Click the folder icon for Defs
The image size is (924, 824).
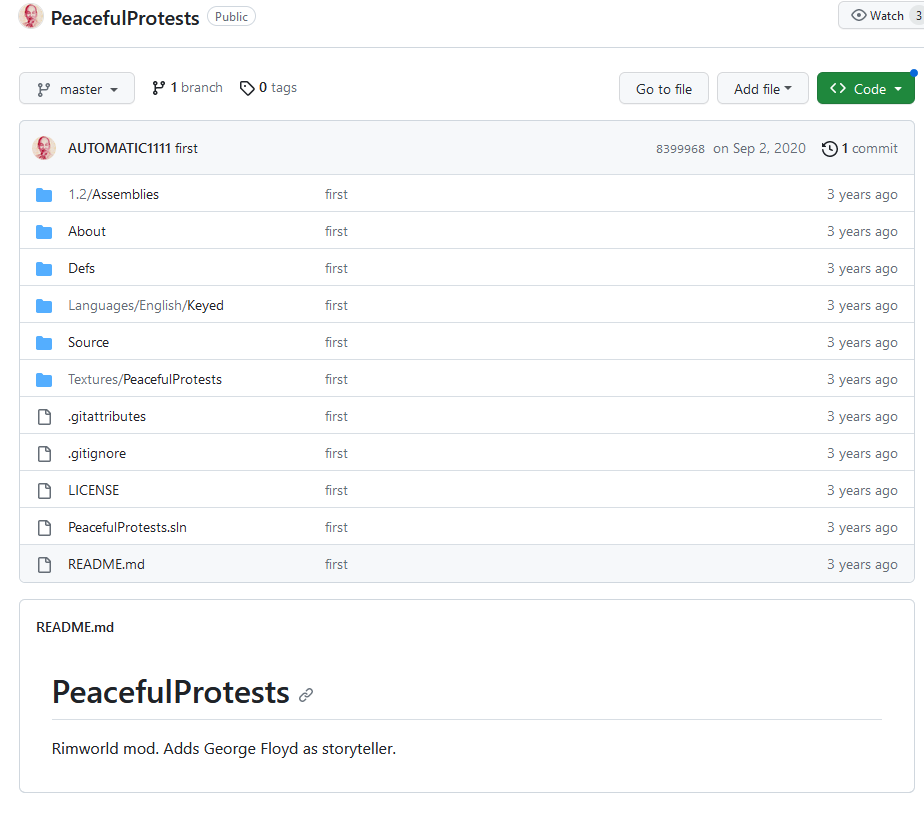(44, 269)
